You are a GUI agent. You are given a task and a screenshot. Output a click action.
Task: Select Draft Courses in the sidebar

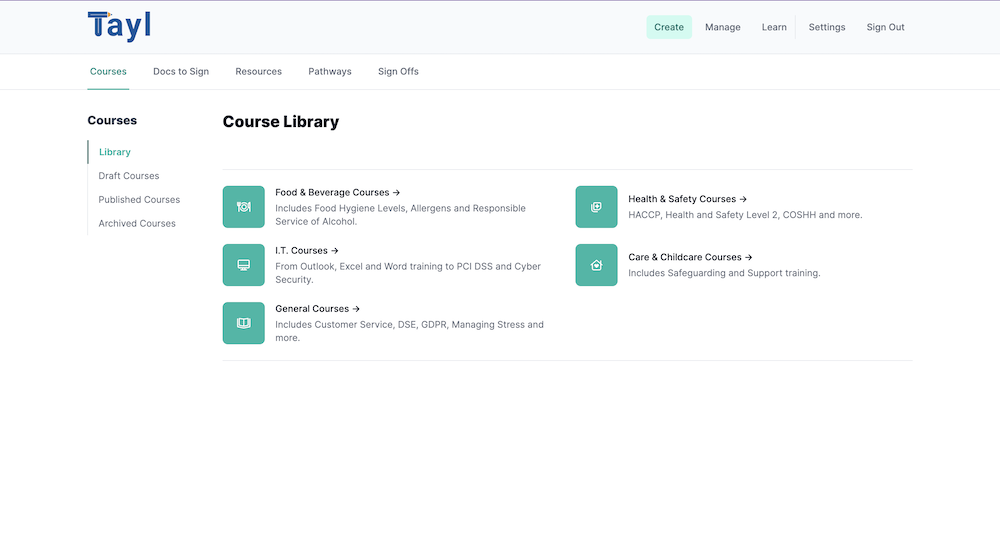tap(129, 176)
